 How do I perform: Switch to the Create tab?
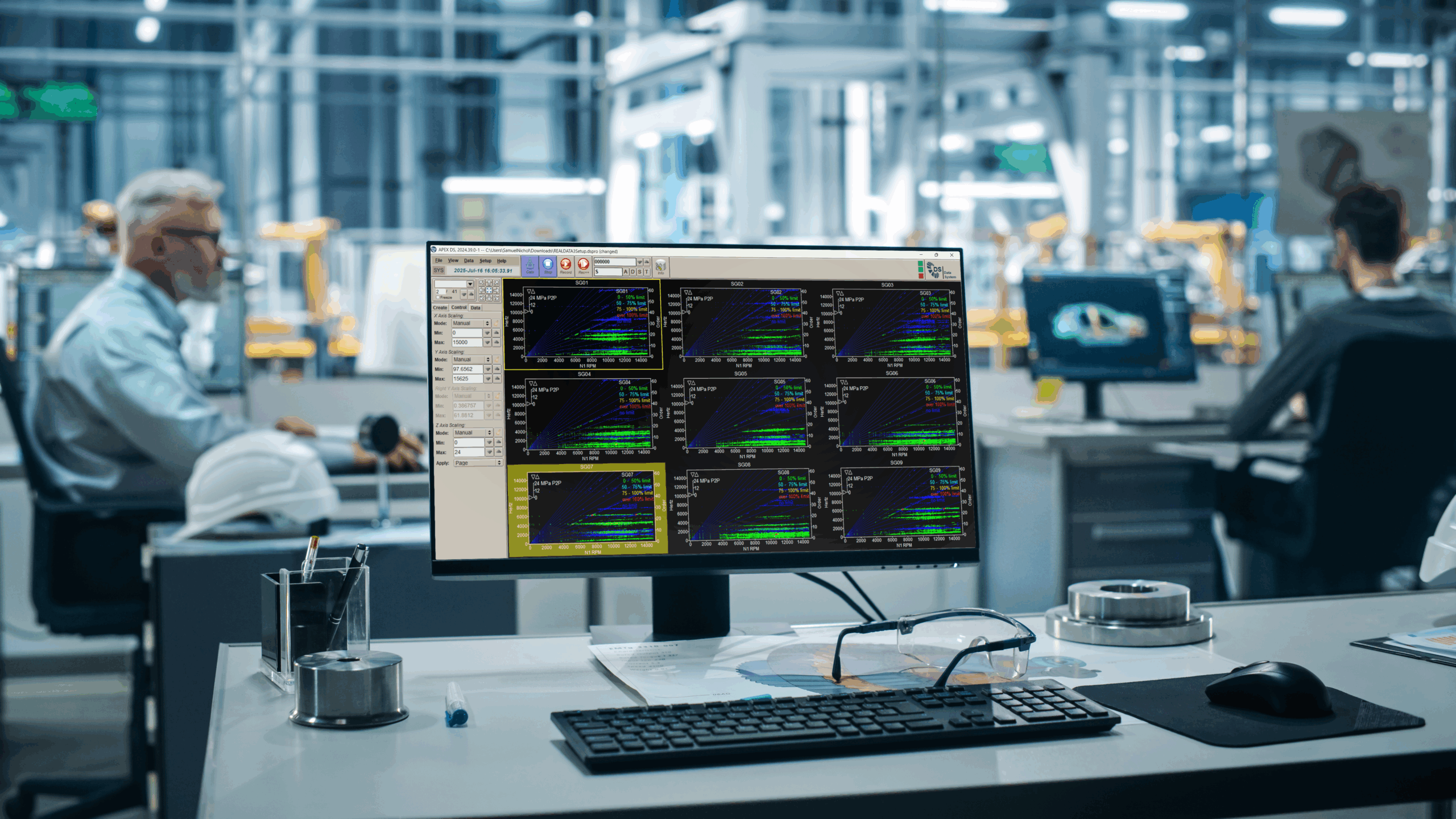point(440,308)
